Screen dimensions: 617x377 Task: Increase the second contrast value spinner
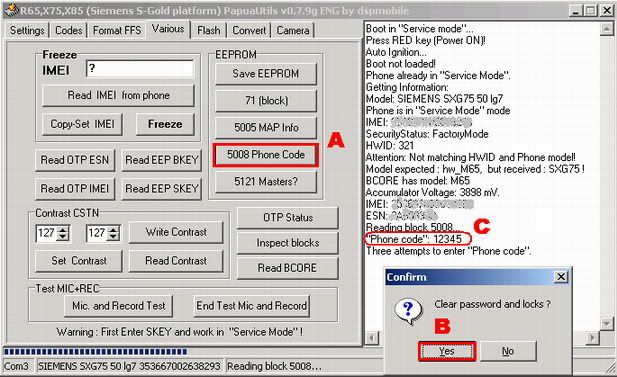coord(113,229)
